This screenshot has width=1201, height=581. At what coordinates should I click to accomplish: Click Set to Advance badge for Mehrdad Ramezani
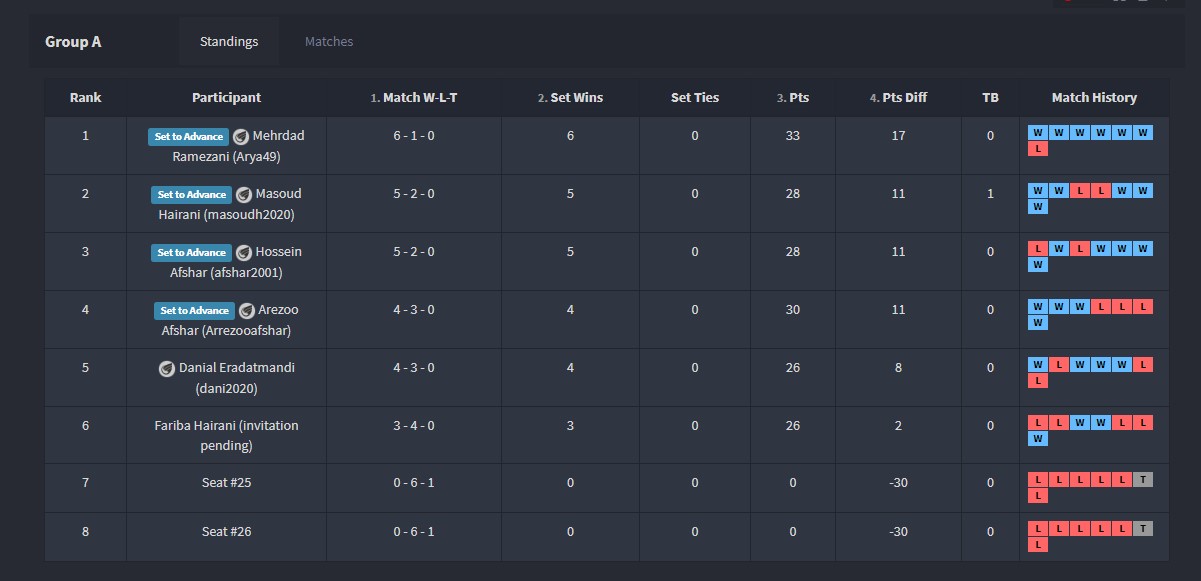pyautogui.click(x=189, y=137)
